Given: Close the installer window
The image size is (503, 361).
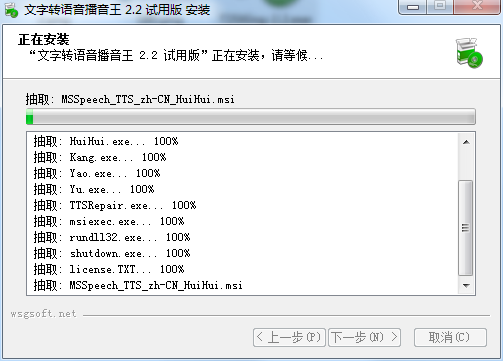Looking at the screenshot, I should pos(477,7).
